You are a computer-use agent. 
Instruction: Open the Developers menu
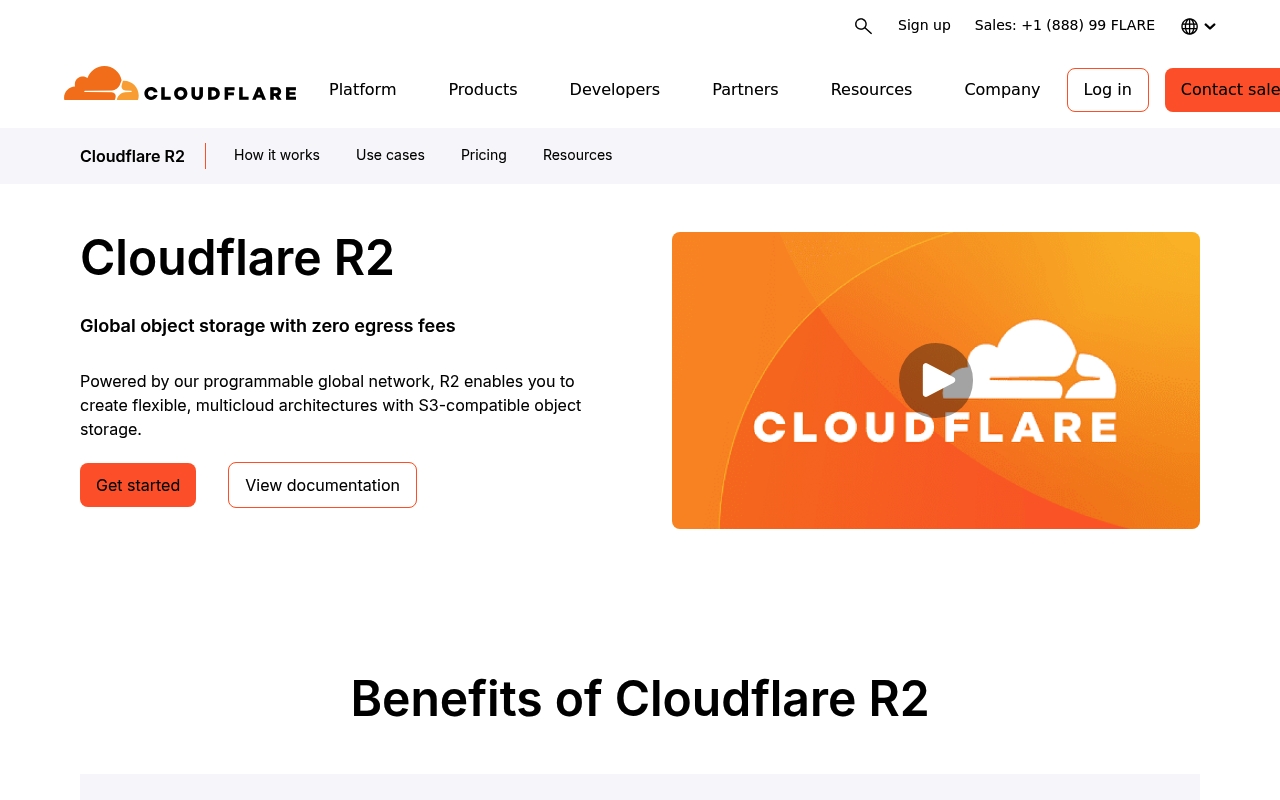(x=615, y=89)
